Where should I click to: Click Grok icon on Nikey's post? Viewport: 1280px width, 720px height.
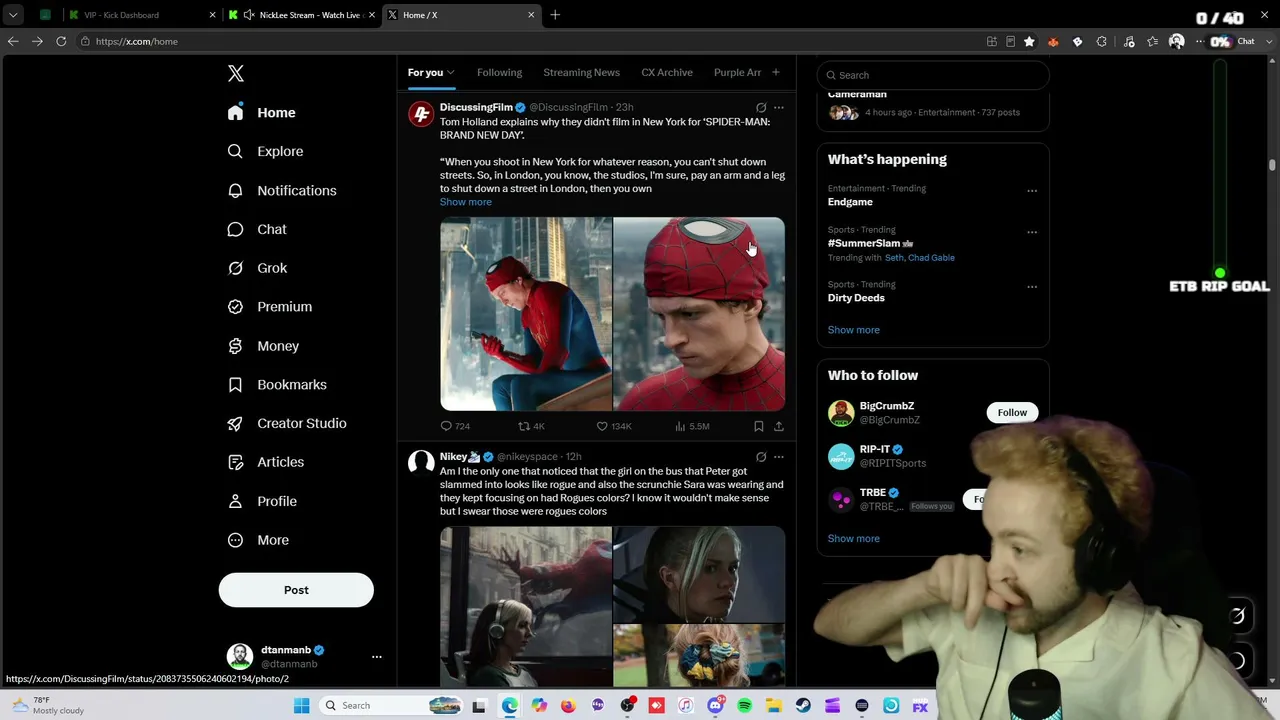[761, 457]
